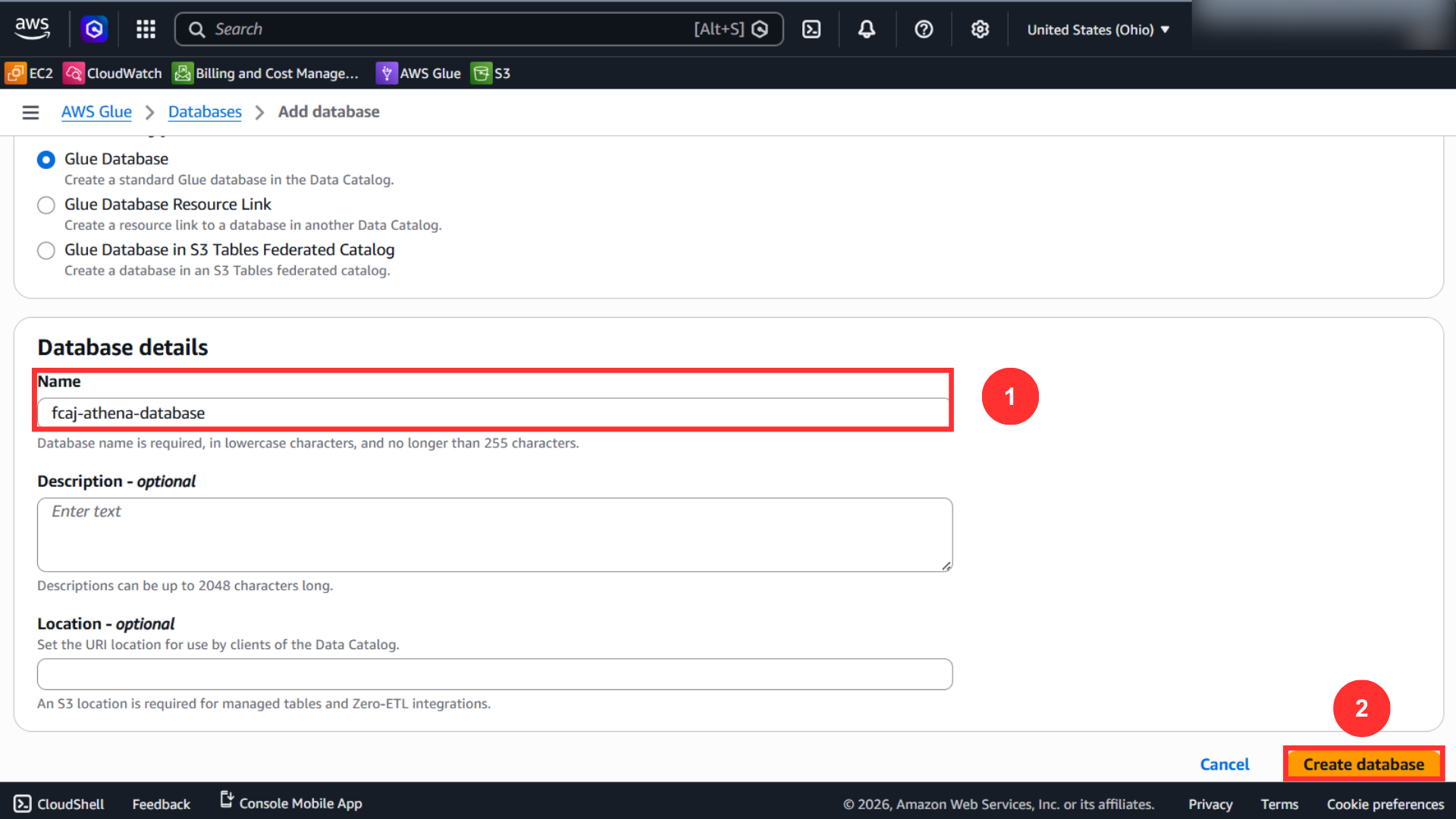The width and height of the screenshot is (1456, 819).
Task: Click the Amazon Q icon in the search box
Action: [760, 29]
